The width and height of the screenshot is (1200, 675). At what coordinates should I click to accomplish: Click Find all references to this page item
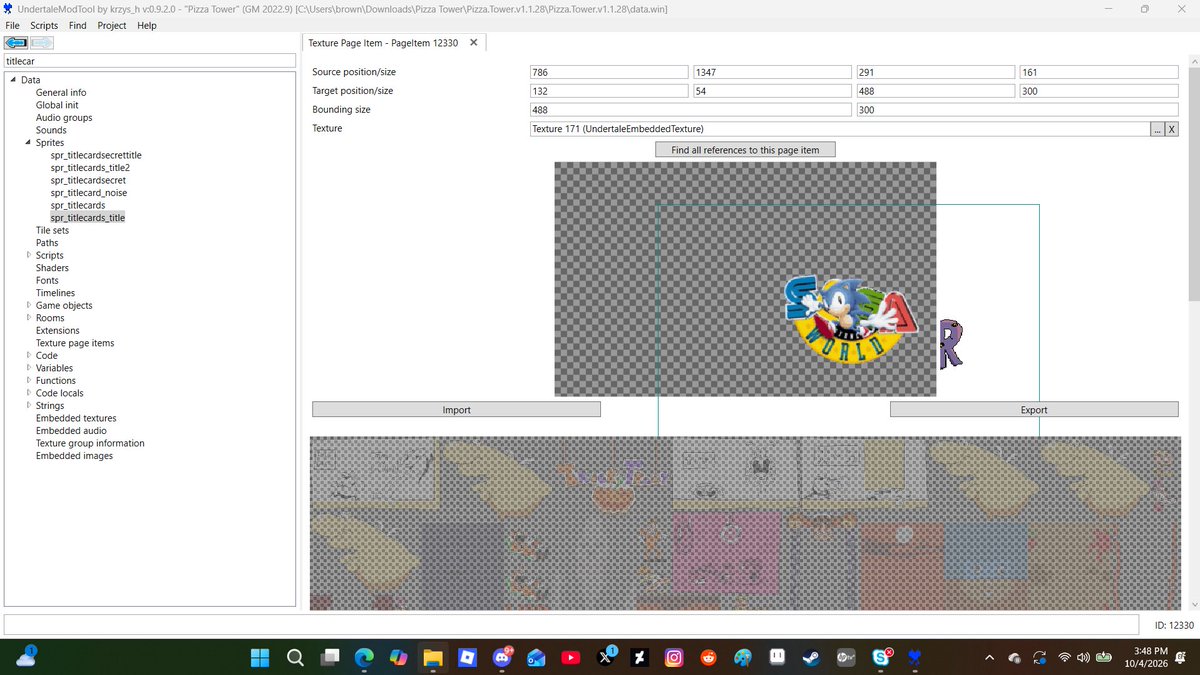pos(745,150)
